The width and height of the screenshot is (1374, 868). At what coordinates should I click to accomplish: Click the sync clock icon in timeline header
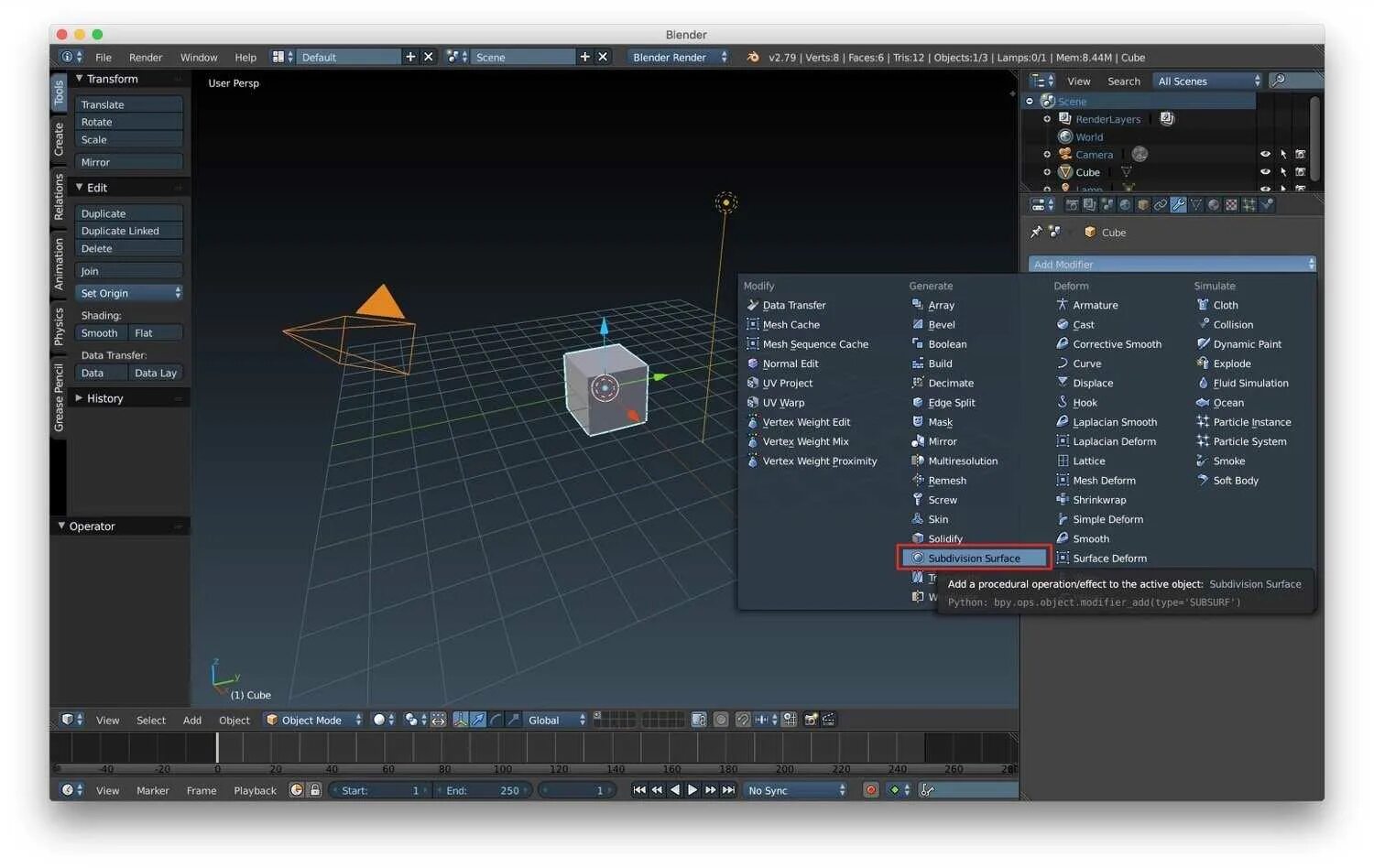(x=296, y=790)
